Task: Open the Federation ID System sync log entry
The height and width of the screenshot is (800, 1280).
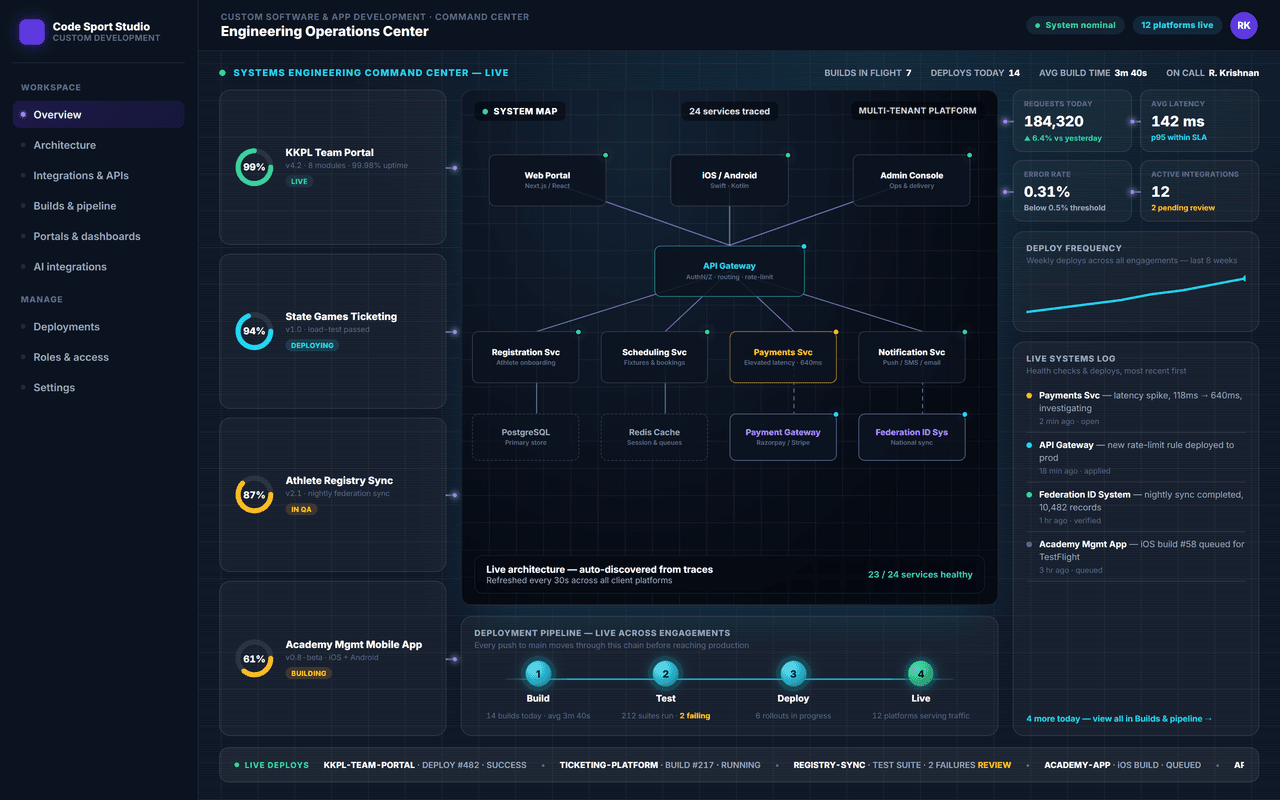Action: tap(1136, 507)
